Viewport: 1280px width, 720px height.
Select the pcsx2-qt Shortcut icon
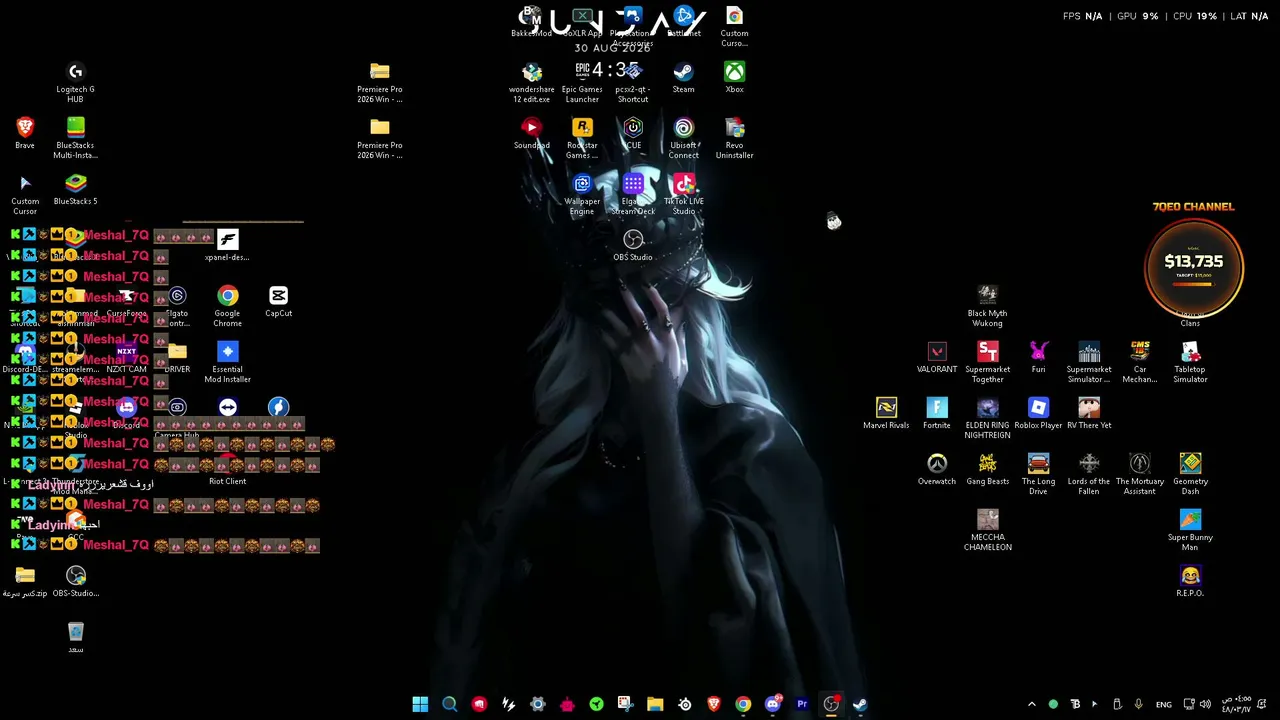(633, 82)
